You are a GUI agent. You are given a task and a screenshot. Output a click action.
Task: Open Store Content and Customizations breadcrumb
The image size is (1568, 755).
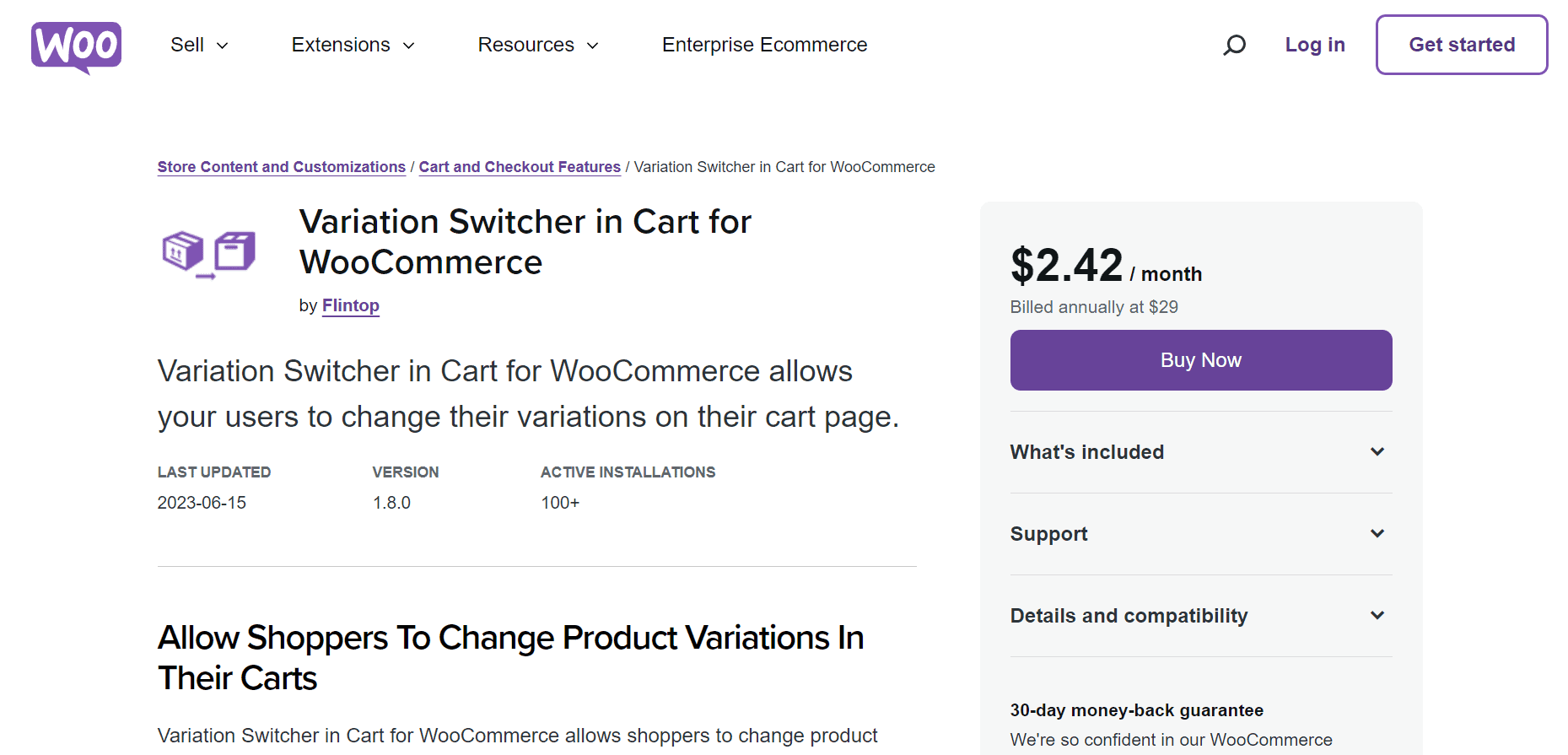[281, 167]
